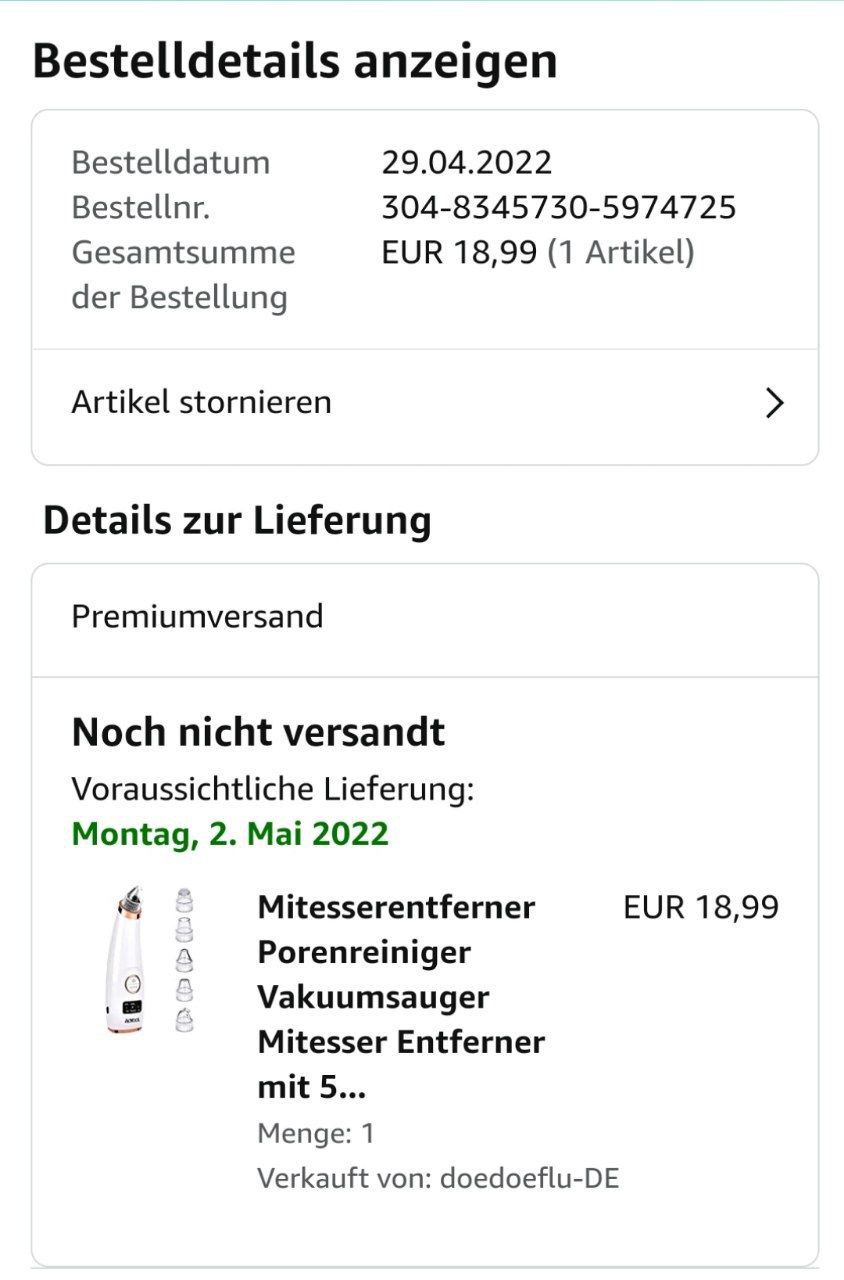This screenshot has height=1280, width=844.
Task: Open the Mitesserentferner product image
Action: tap(152, 962)
